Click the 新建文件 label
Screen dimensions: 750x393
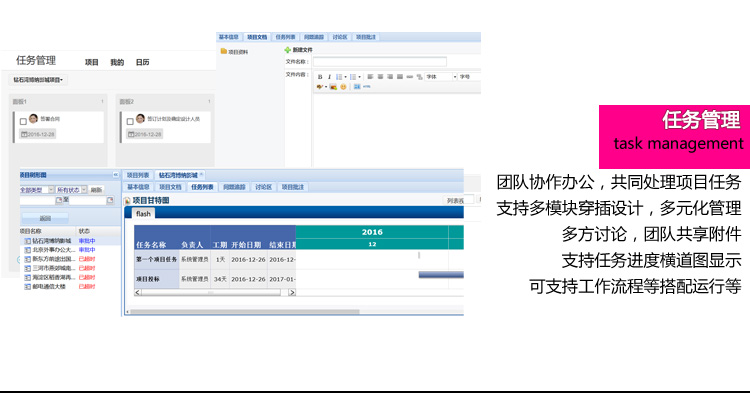click(302, 50)
